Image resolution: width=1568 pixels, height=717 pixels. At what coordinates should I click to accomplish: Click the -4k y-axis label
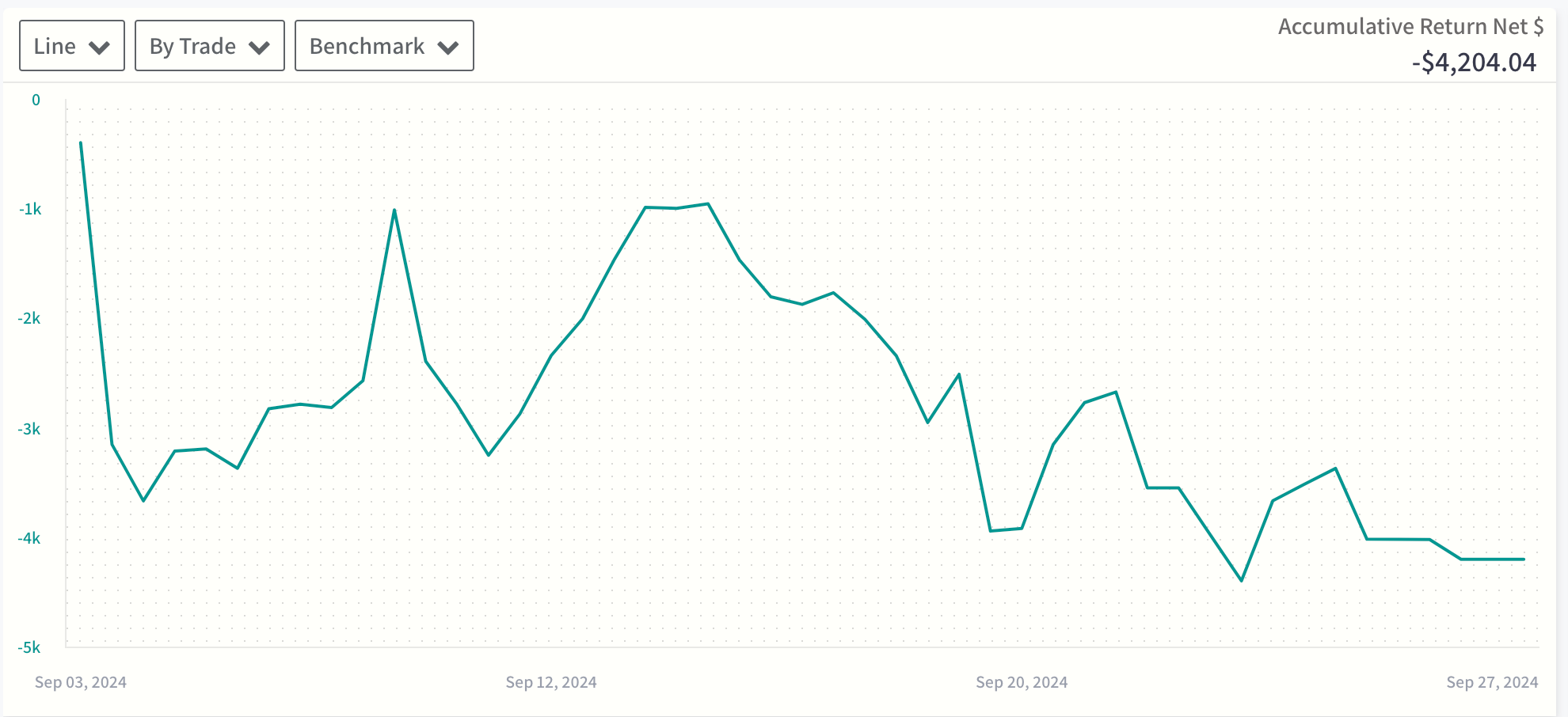(x=29, y=539)
